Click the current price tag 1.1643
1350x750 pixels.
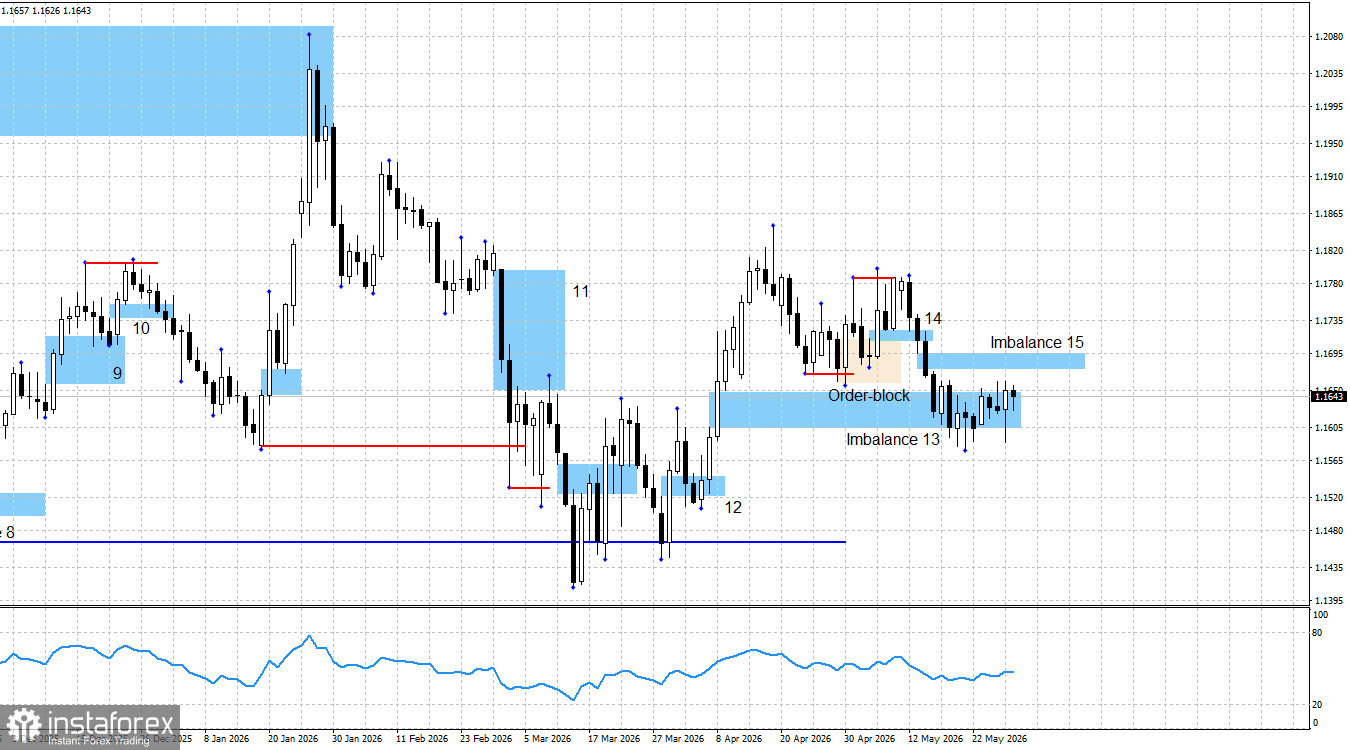point(1328,397)
